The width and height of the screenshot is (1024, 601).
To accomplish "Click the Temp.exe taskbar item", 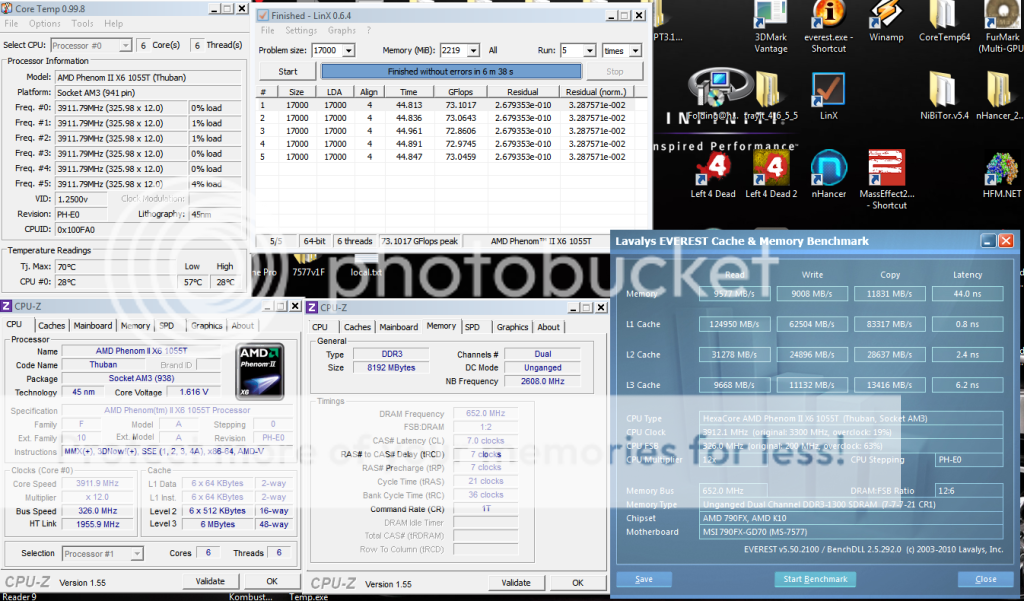I will click(309, 596).
